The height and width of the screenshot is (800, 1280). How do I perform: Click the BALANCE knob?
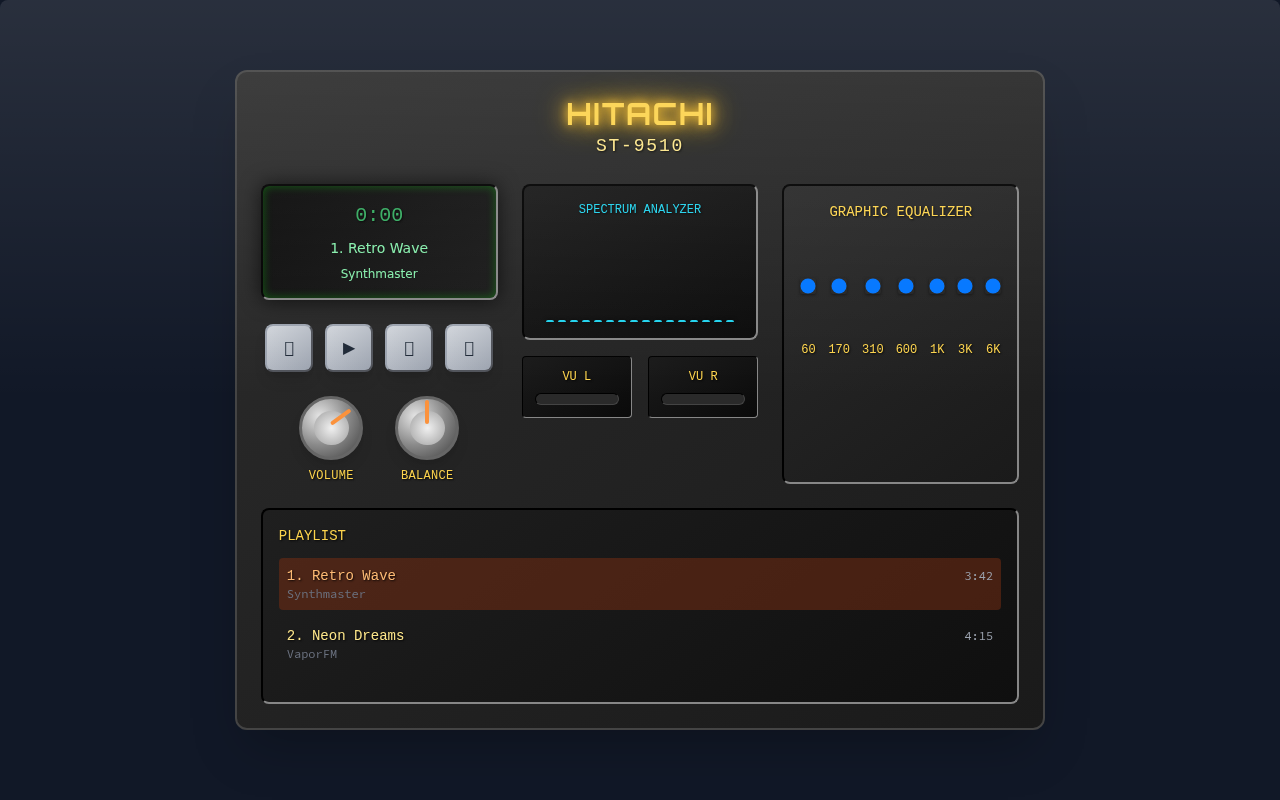(426, 427)
